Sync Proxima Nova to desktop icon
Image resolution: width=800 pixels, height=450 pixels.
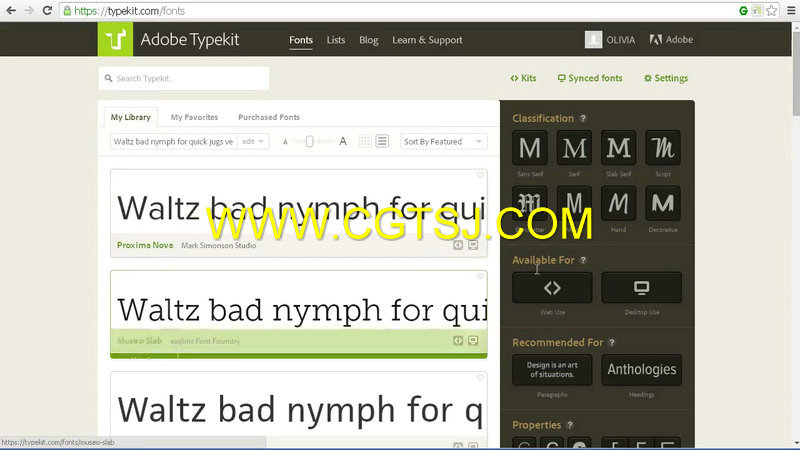[x=473, y=245]
